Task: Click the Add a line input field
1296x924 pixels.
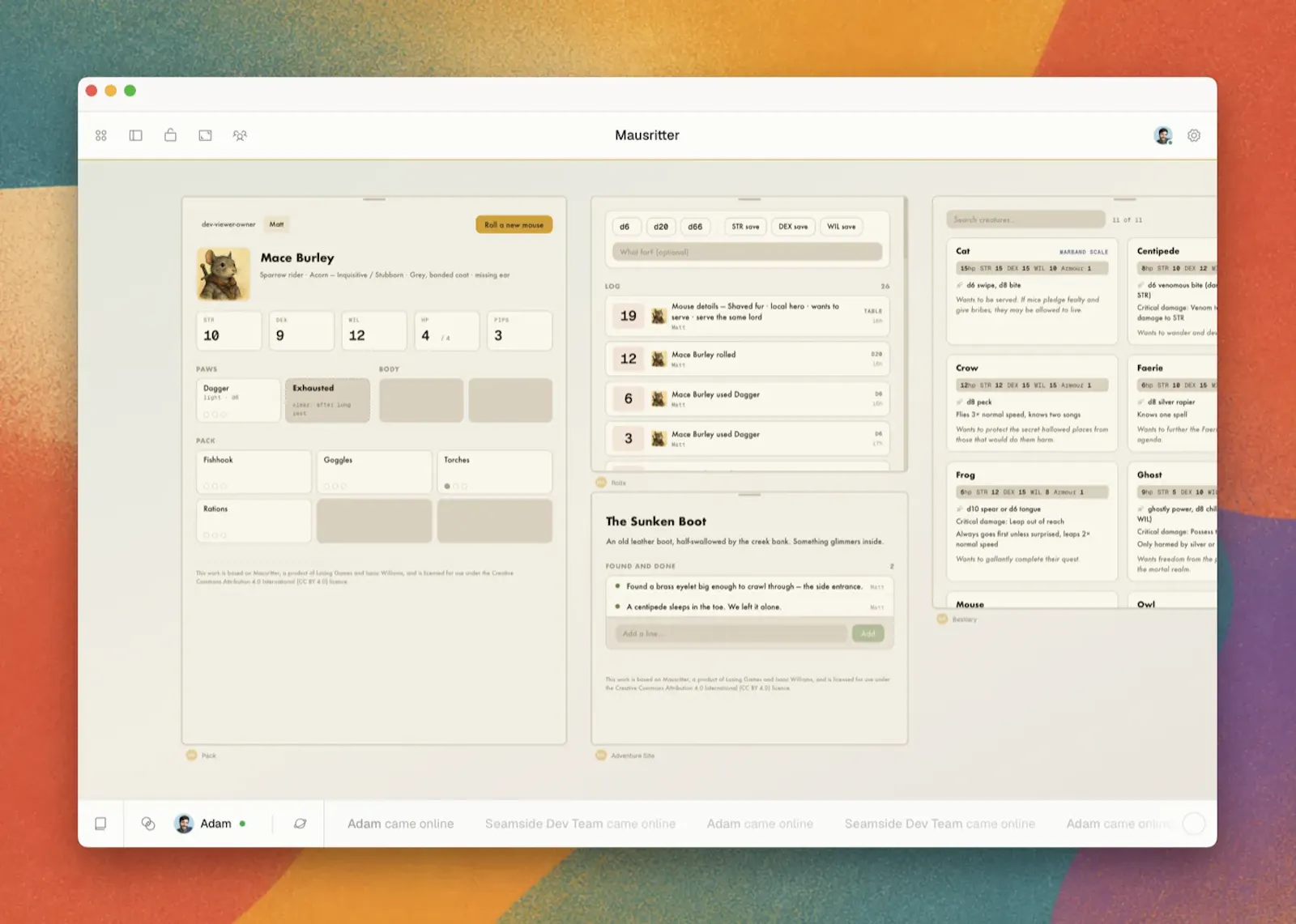Action: (731, 633)
